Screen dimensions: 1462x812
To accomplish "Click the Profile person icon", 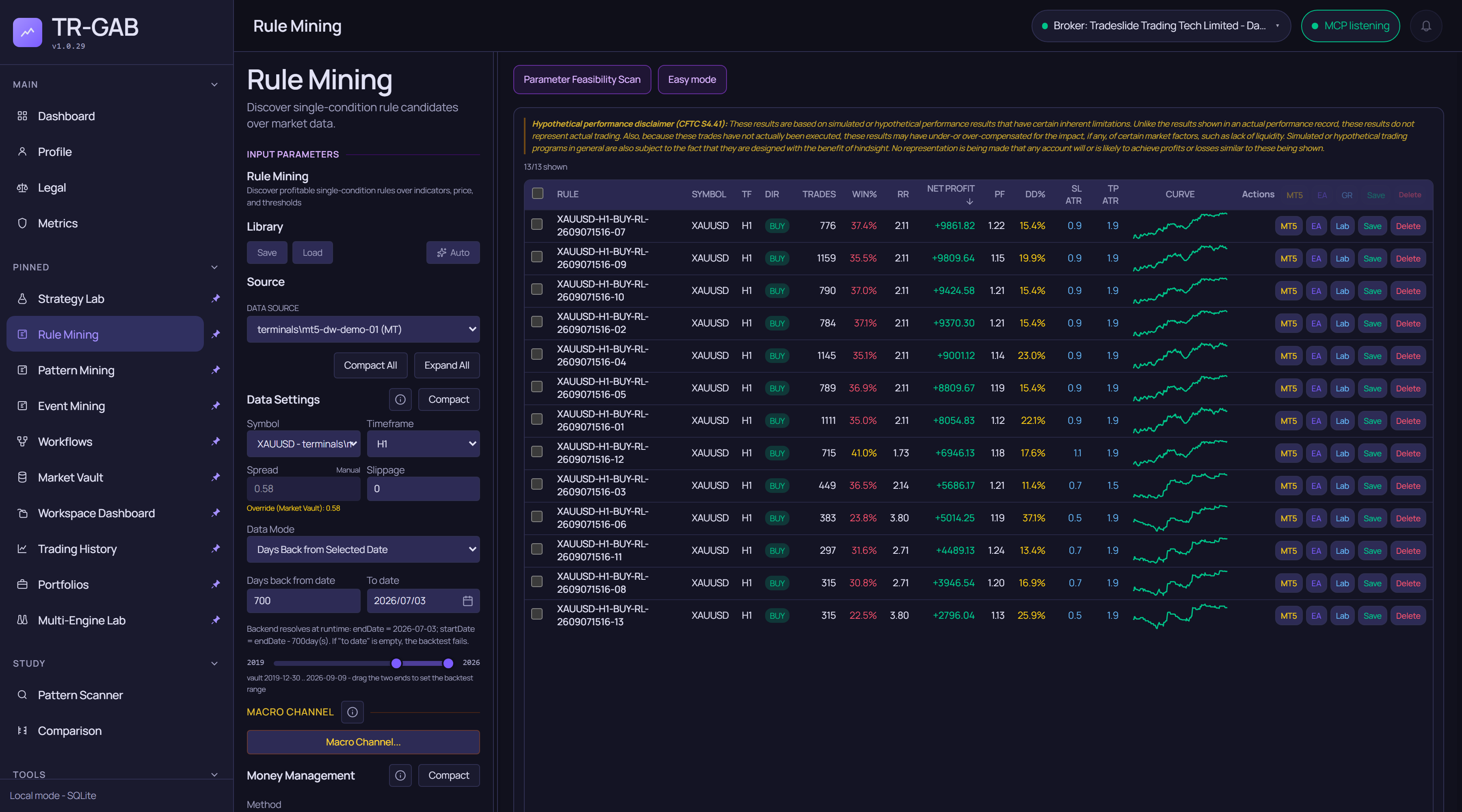I will (x=22, y=151).
